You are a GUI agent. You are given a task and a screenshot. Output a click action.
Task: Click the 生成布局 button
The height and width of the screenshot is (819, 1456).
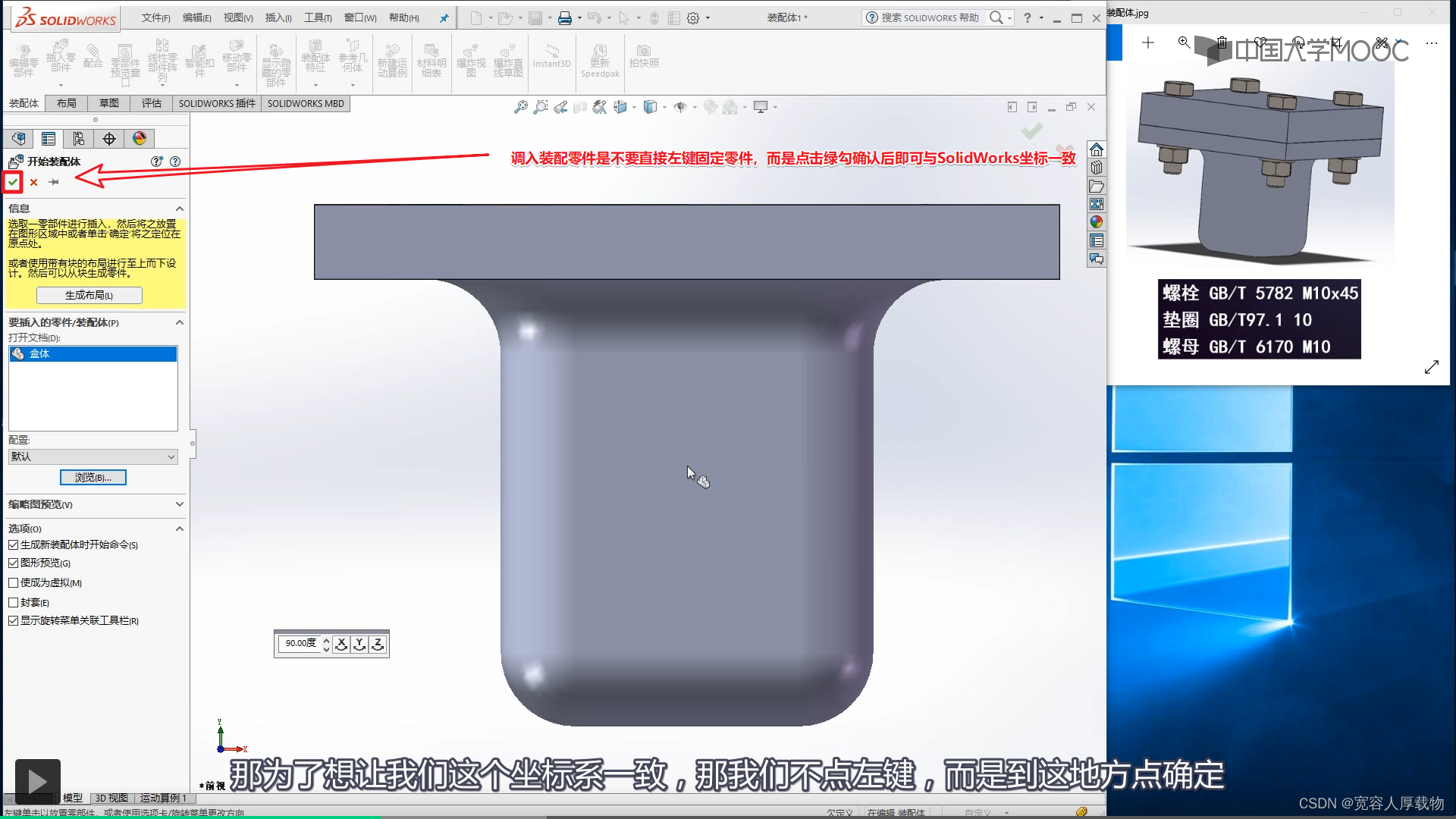tap(89, 296)
